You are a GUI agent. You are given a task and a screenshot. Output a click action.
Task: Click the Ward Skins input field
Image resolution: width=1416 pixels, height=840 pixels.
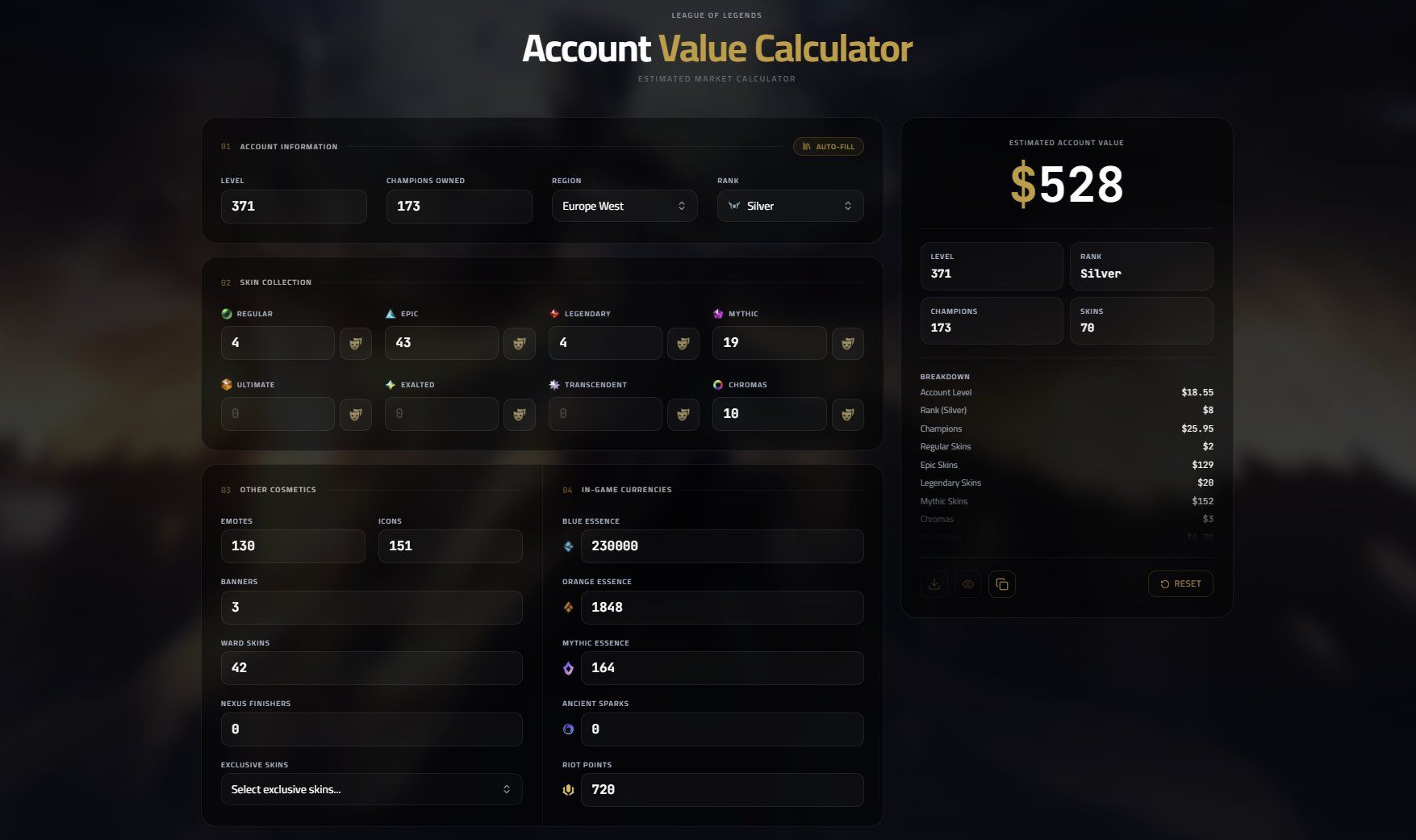coord(371,668)
